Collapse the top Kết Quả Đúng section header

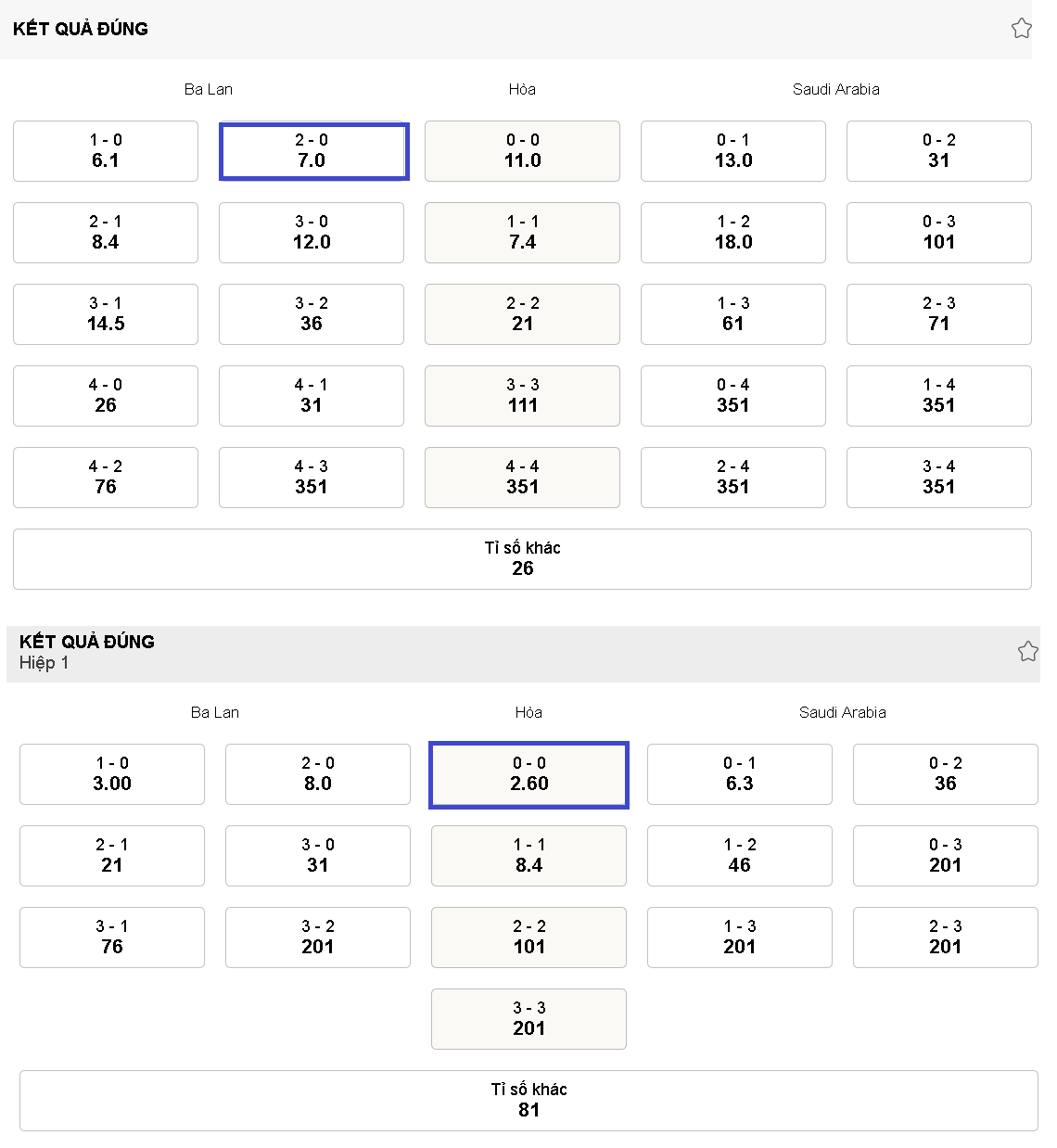pyautogui.click(x=516, y=30)
